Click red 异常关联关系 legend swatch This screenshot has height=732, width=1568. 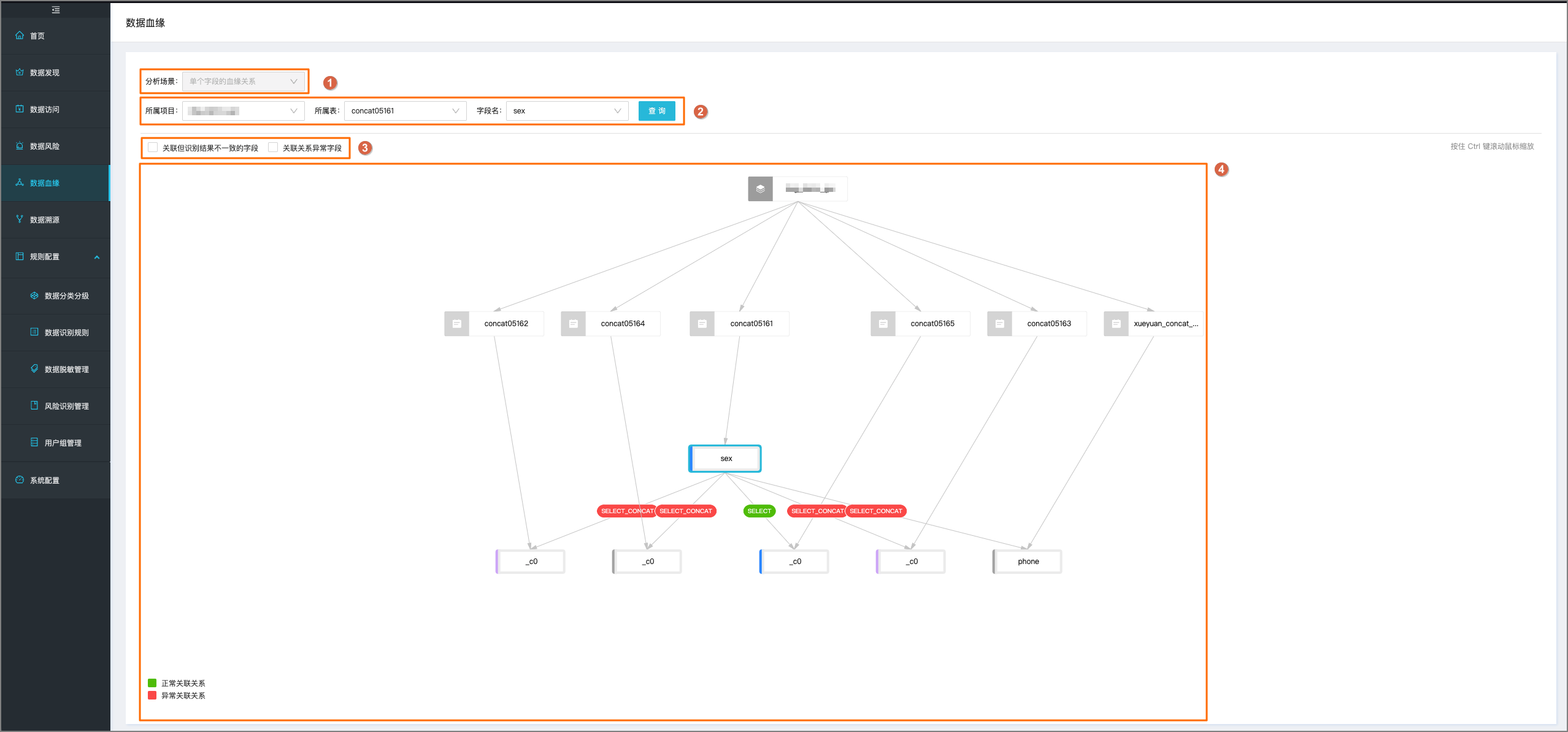point(152,695)
